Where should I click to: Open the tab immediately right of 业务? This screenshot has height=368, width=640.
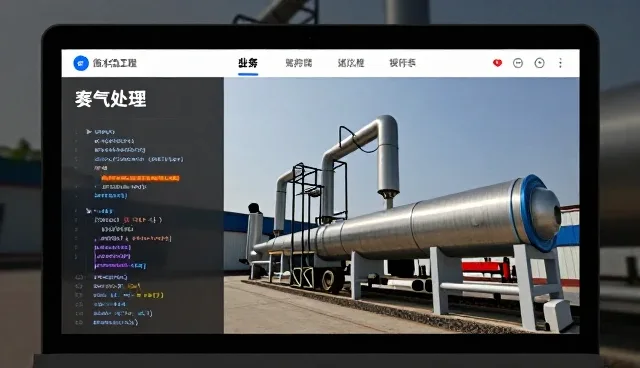[x=299, y=63]
